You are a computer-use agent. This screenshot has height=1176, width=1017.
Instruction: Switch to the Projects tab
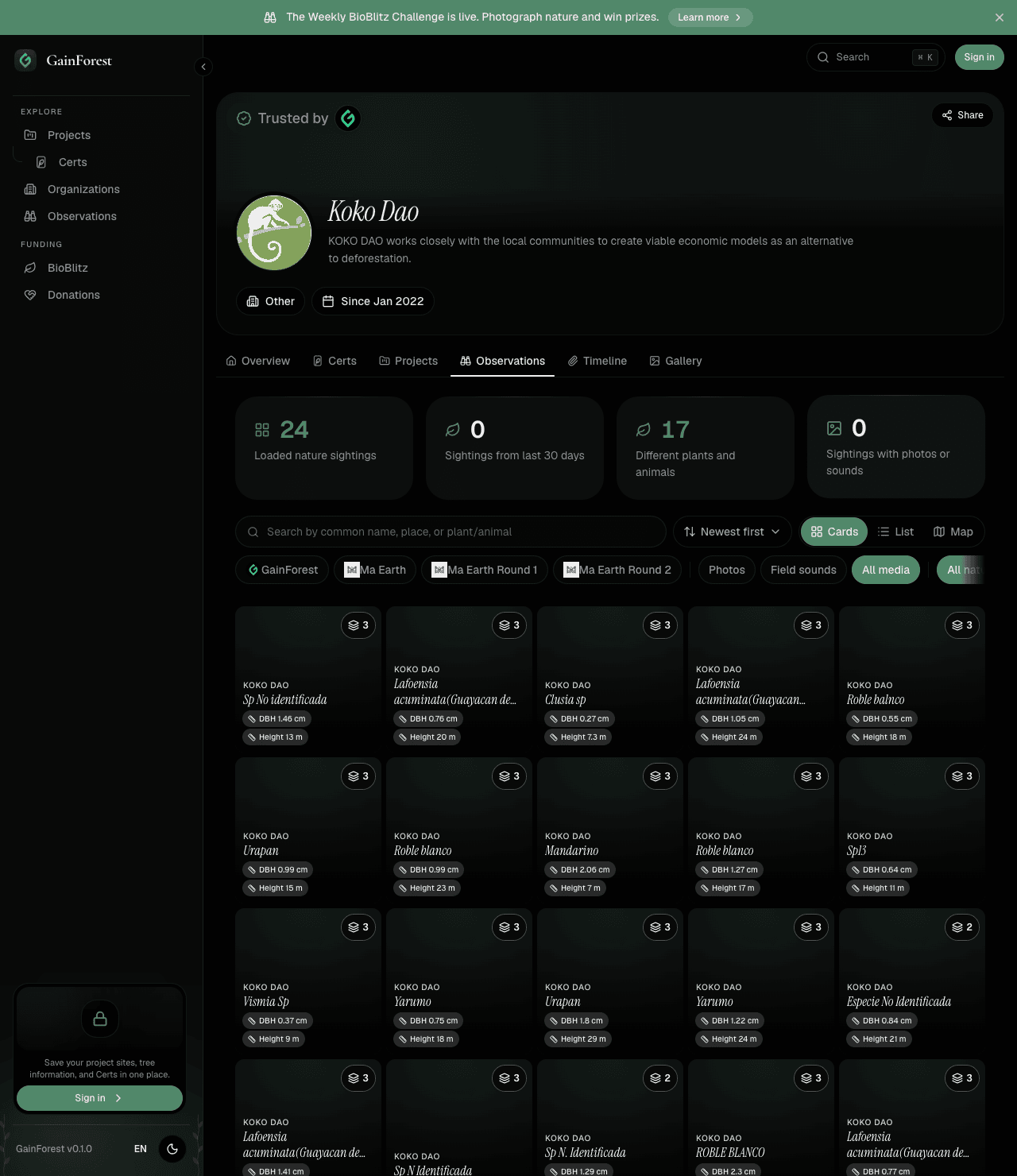(x=408, y=361)
